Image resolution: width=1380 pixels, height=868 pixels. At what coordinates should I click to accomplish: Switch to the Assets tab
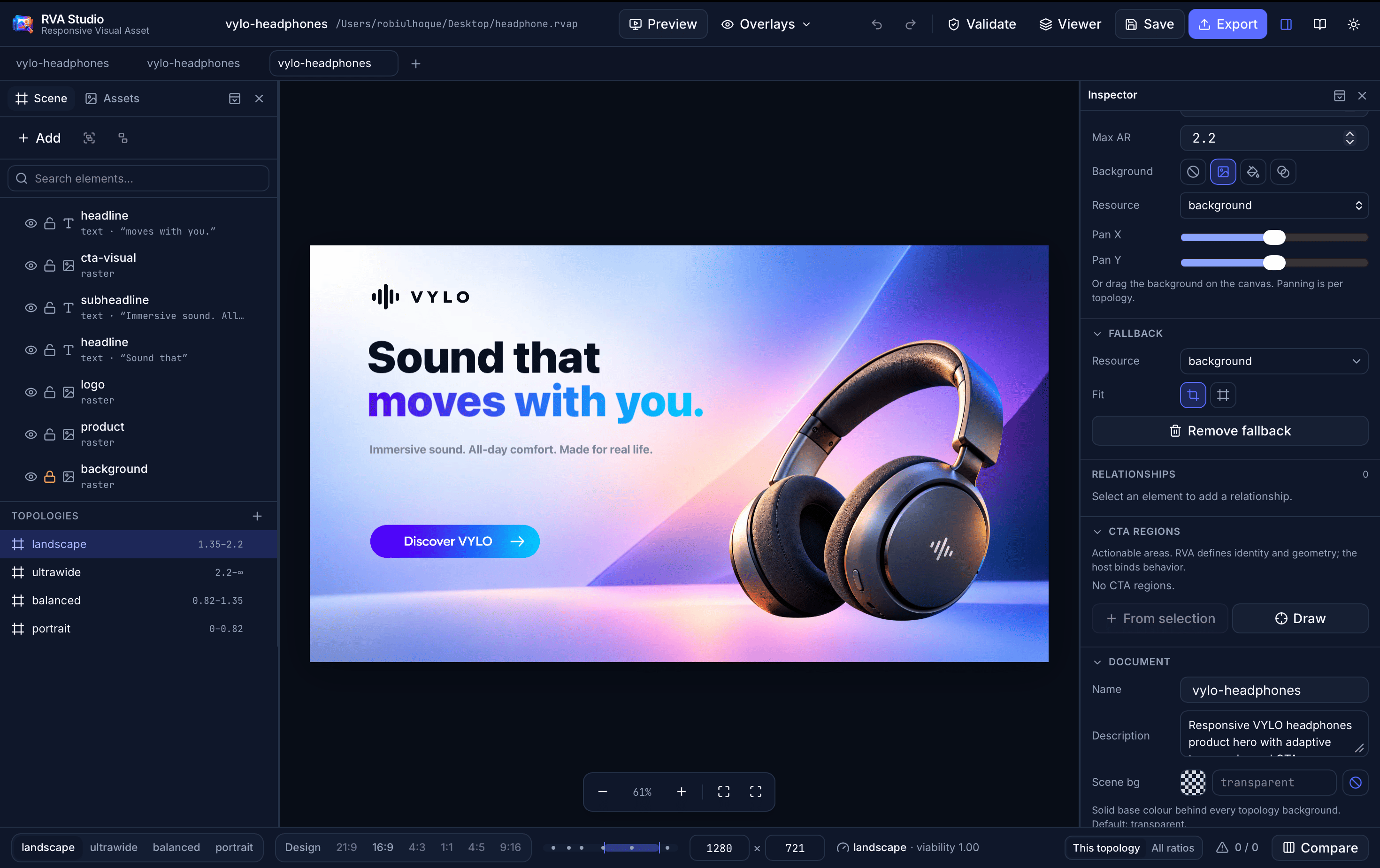[x=112, y=99]
